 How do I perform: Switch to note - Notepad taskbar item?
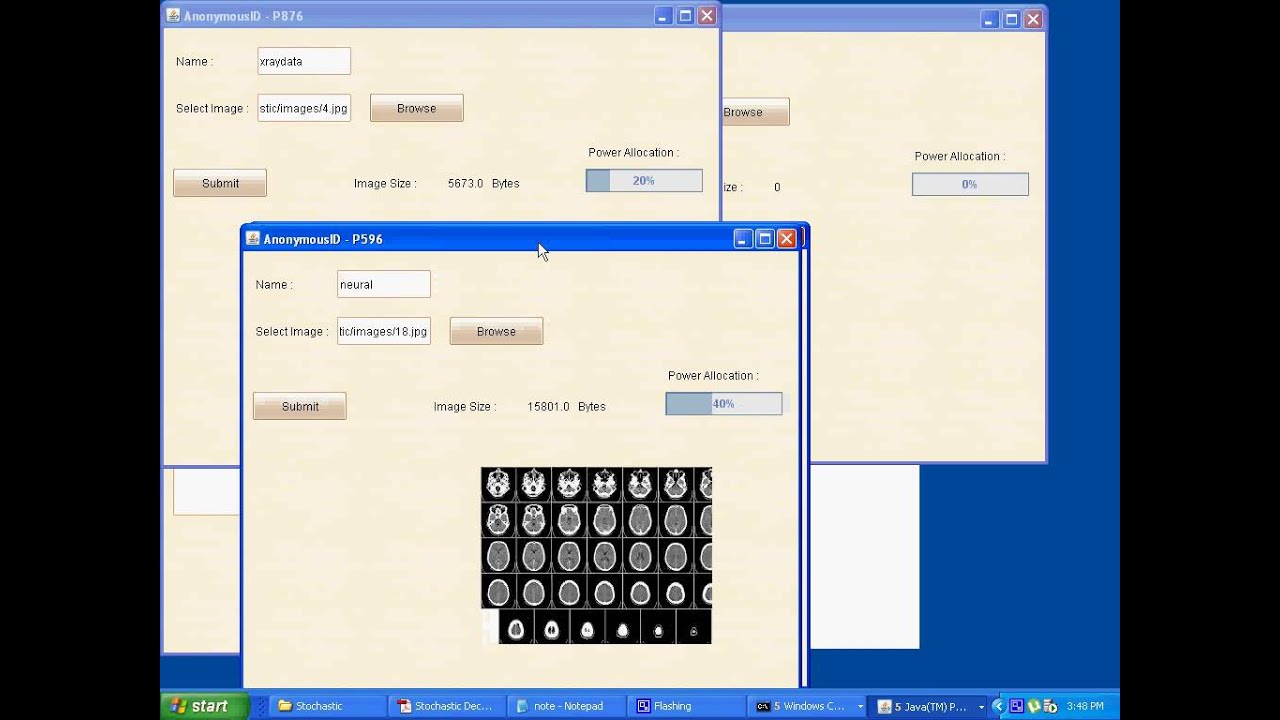tap(568, 706)
